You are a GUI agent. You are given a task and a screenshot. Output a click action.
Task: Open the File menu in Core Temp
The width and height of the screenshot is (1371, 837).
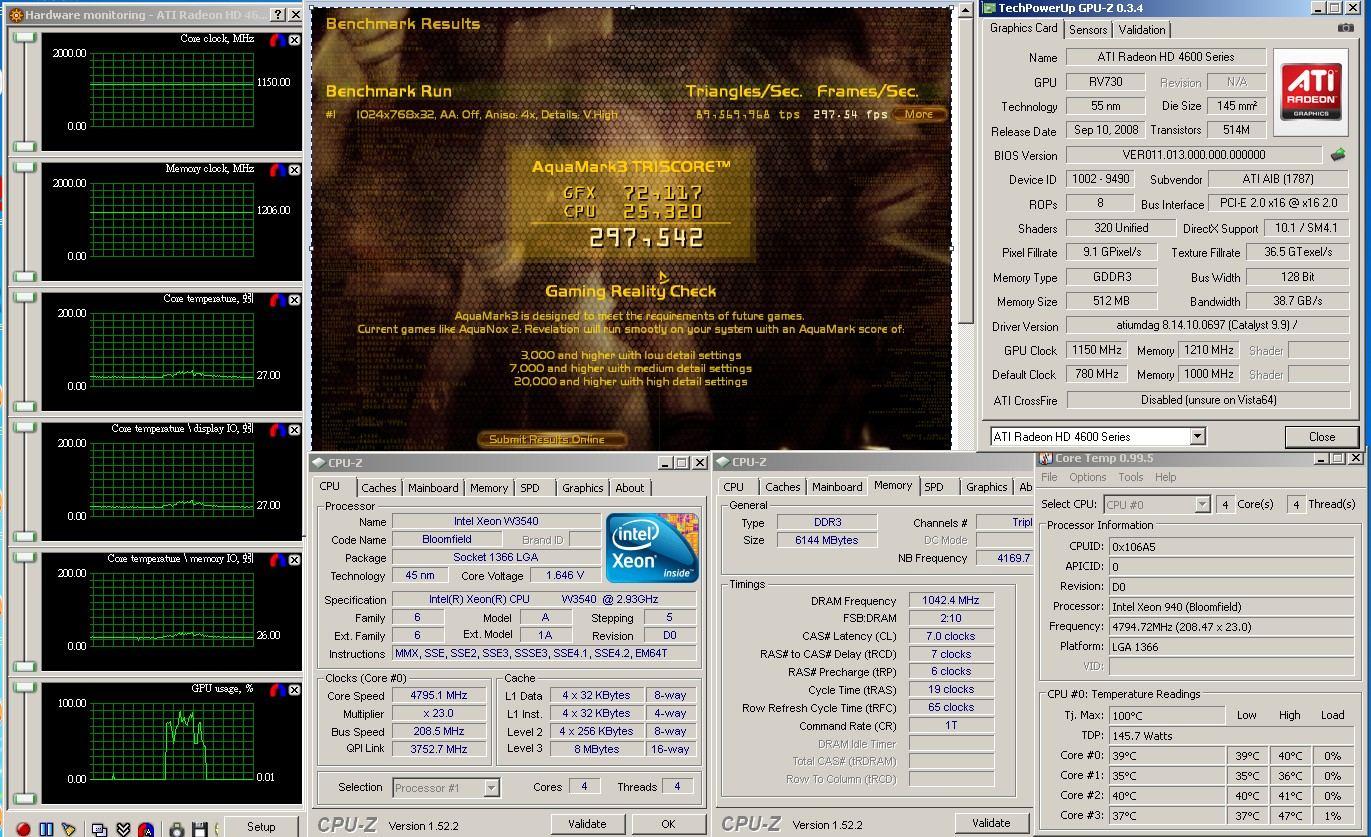tap(1049, 478)
